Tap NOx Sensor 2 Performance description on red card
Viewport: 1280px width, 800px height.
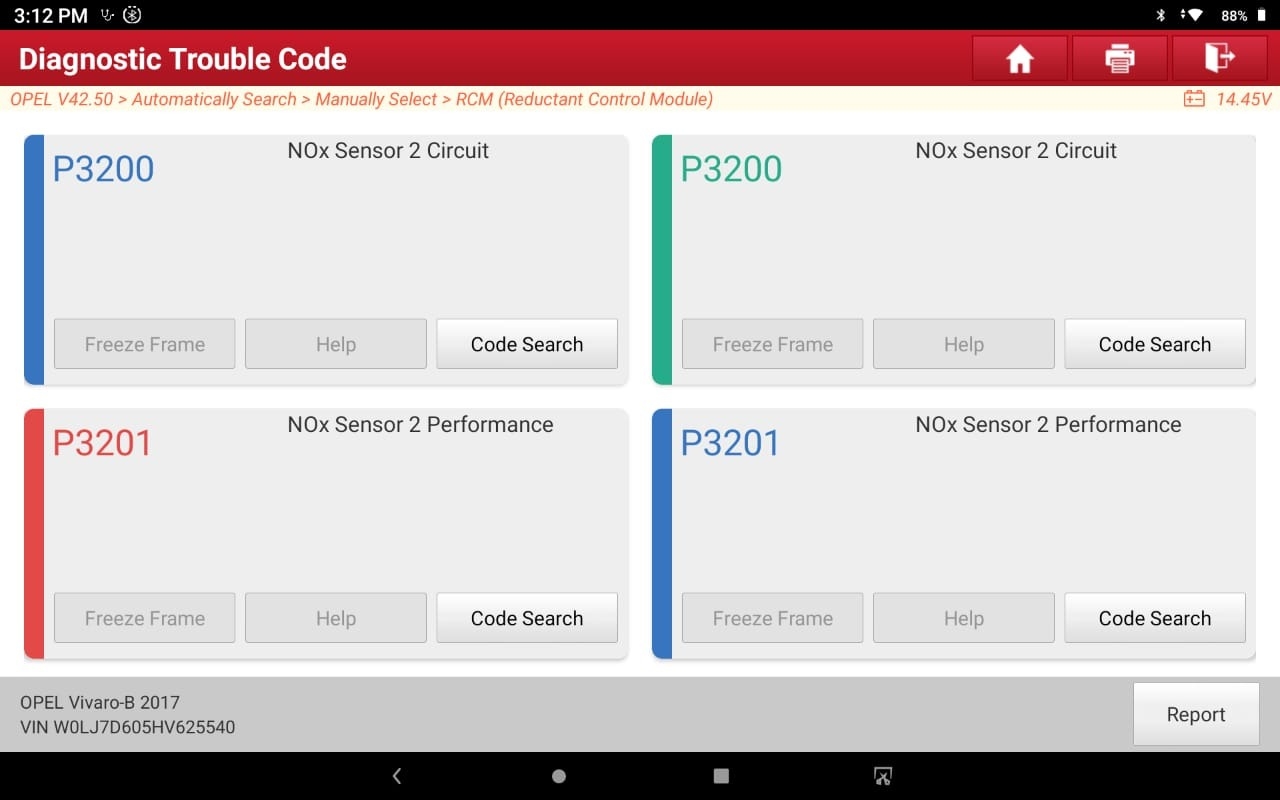pyautogui.click(x=420, y=425)
